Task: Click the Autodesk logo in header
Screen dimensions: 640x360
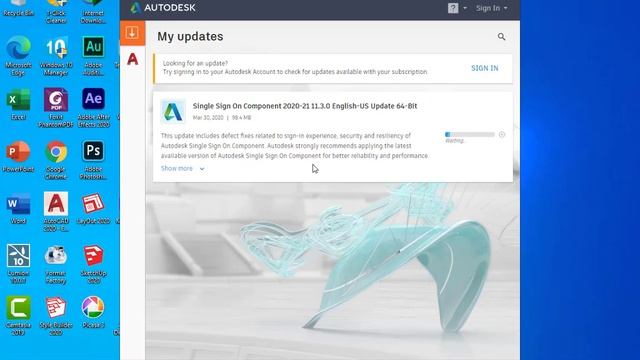Action: (x=163, y=8)
